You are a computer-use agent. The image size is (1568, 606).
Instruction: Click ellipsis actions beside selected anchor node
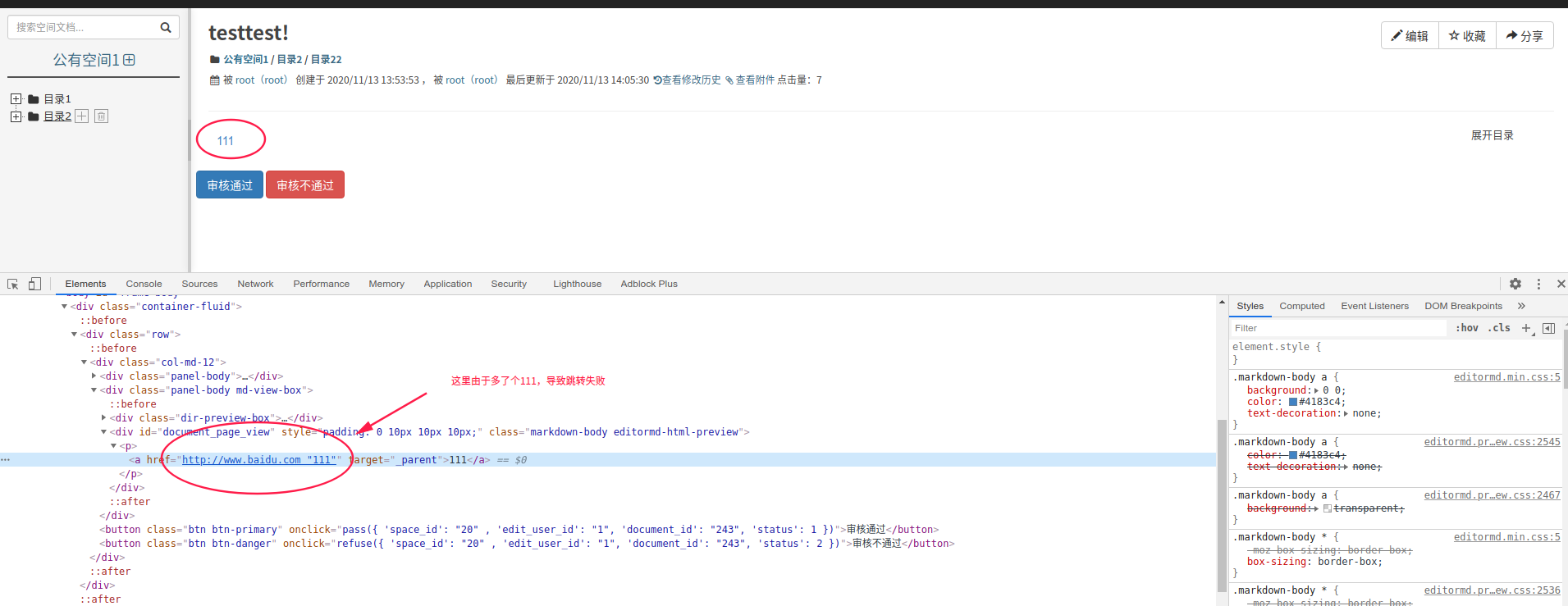click(6, 460)
